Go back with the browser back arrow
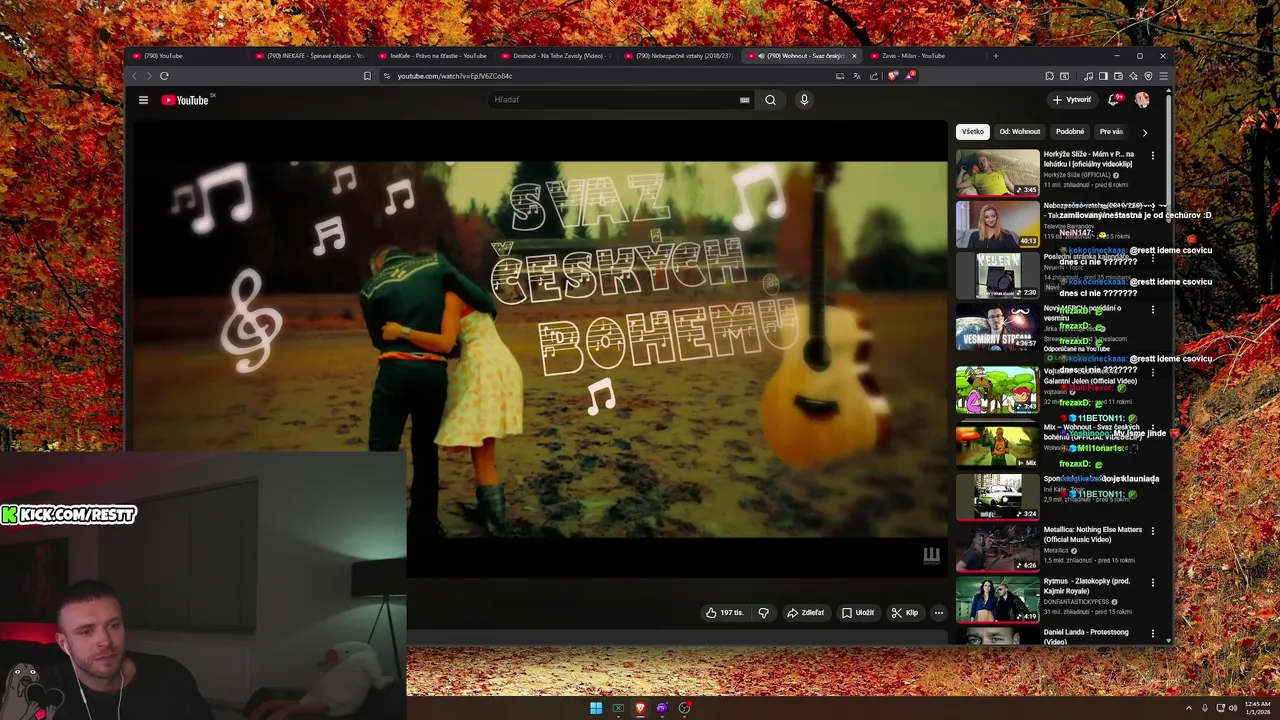This screenshot has width=1280, height=720. (x=135, y=76)
